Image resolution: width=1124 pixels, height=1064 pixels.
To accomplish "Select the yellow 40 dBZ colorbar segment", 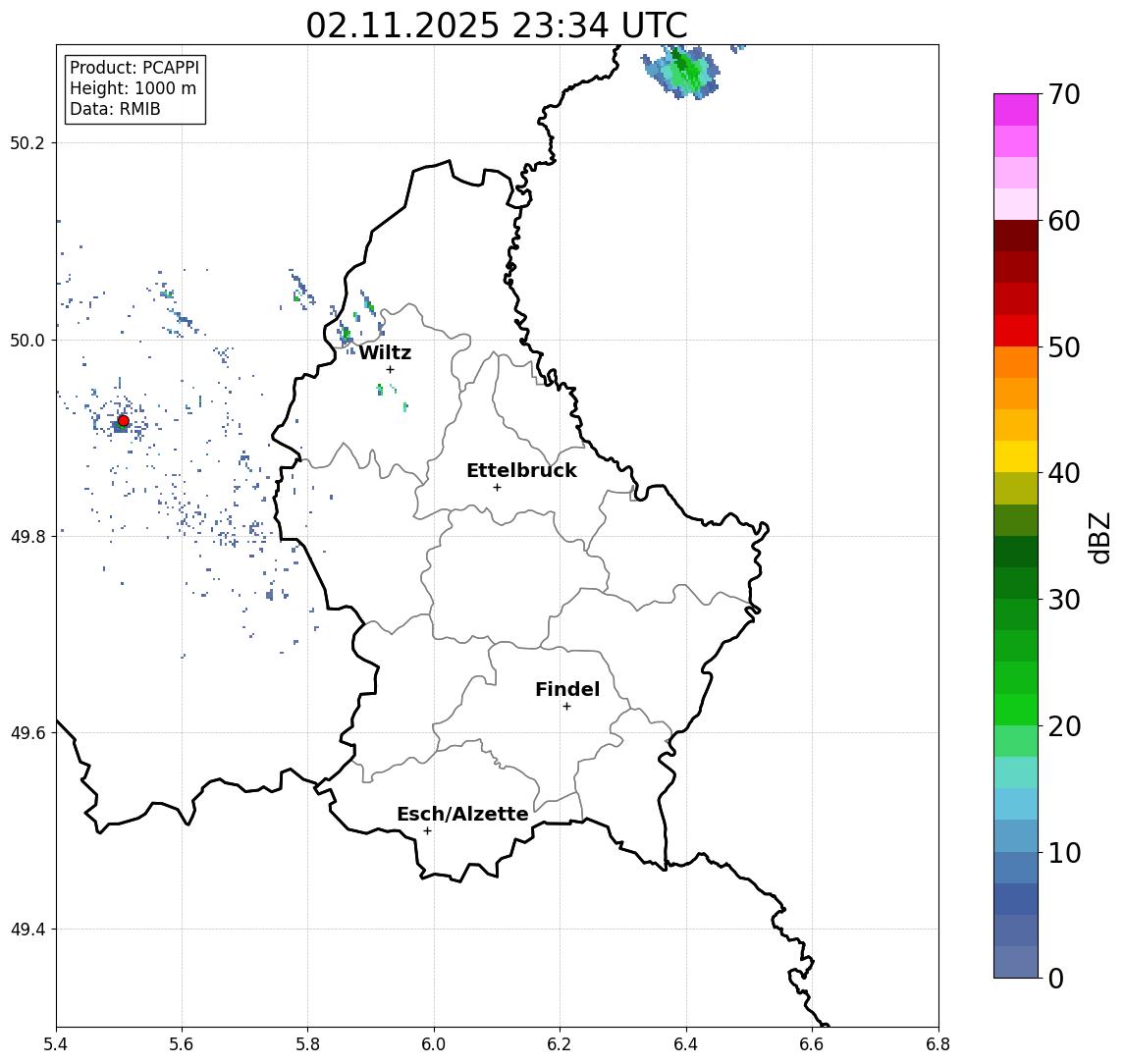I will [x=1016, y=456].
